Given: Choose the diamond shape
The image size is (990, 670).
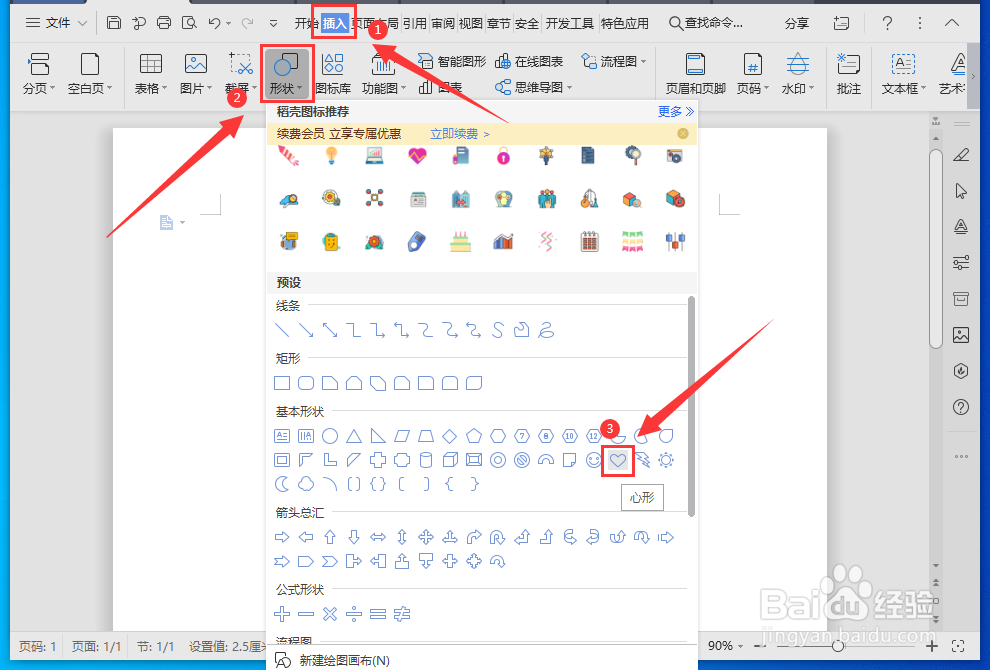Looking at the screenshot, I should [450, 436].
